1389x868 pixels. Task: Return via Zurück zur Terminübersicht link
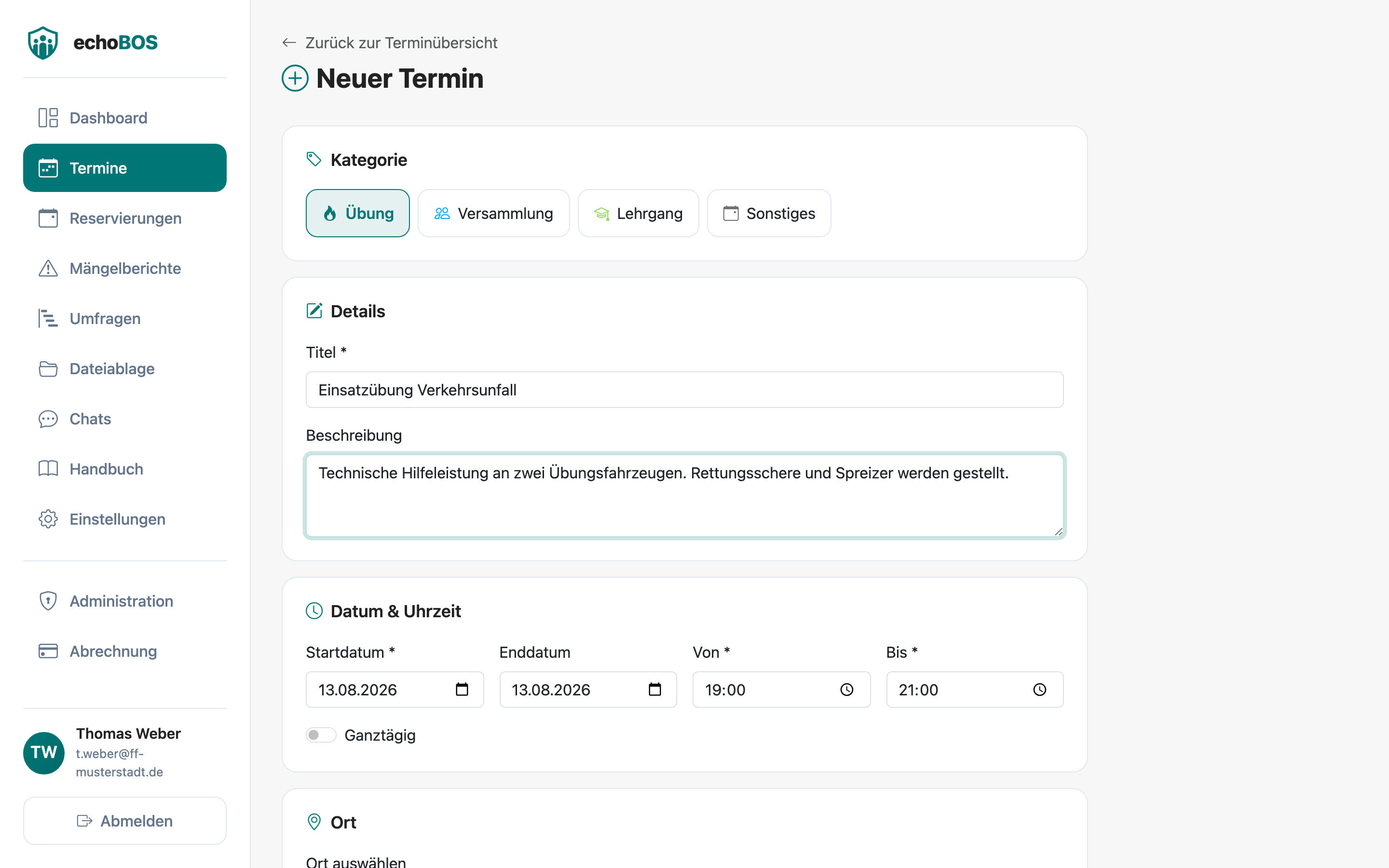coord(401,42)
